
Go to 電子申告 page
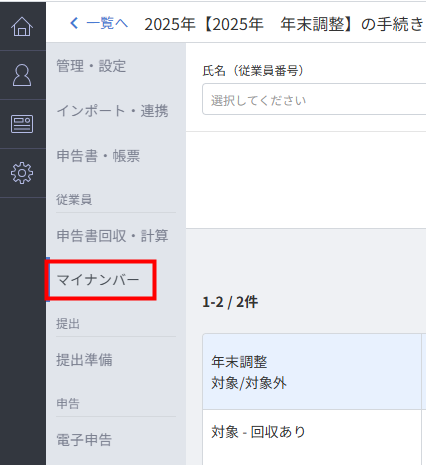[x=84, y=440]
